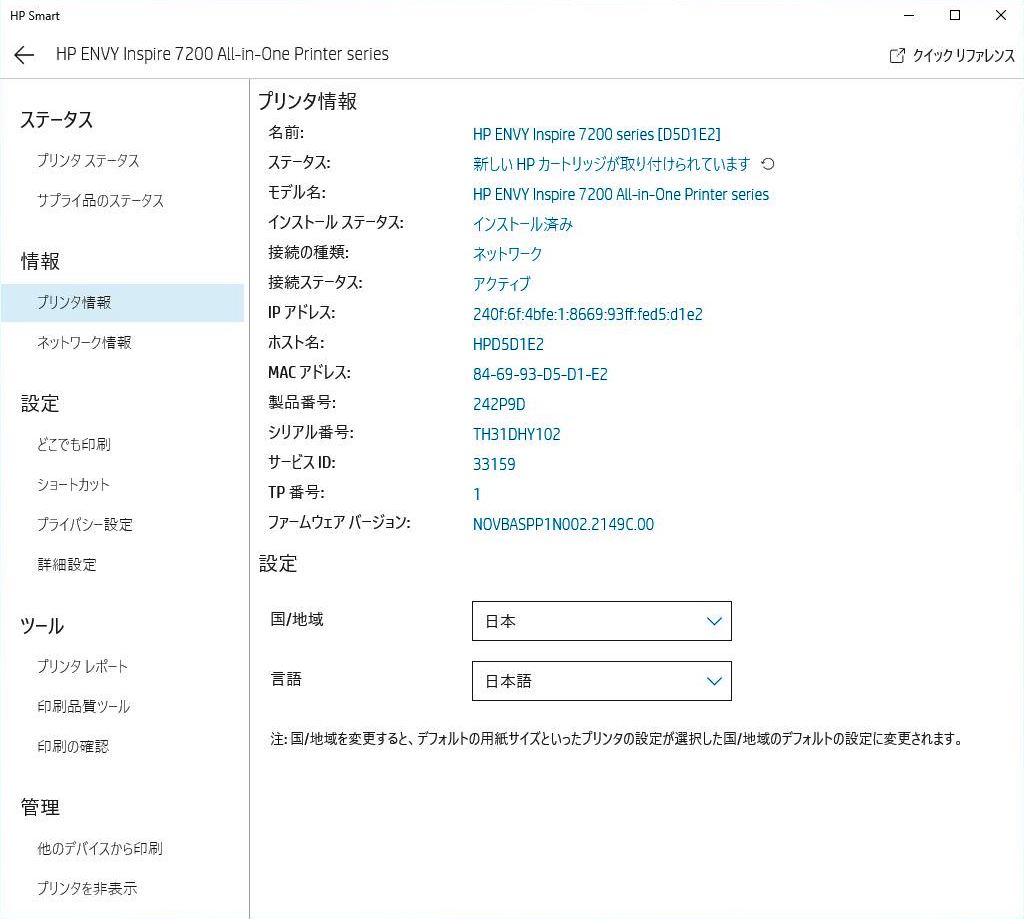Minimize the HP Smart window
1024x919 pixels.
coord(909,15)
